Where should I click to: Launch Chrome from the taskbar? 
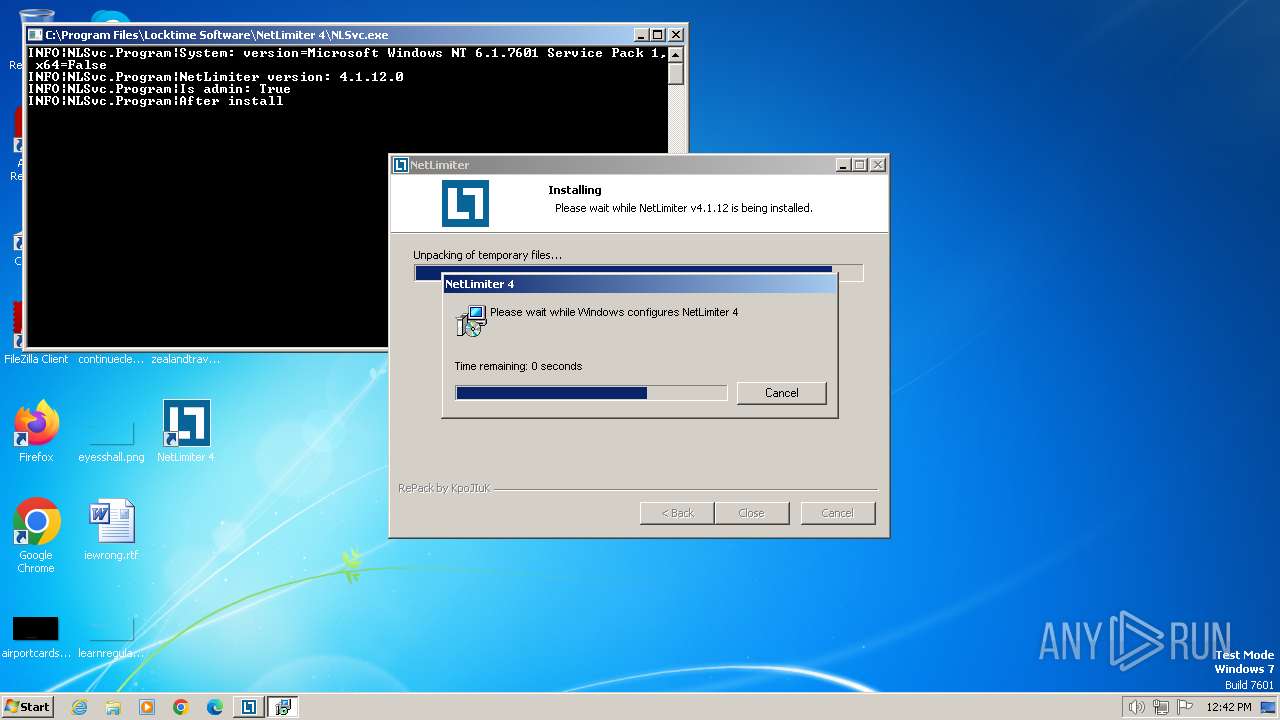pos(181,707)
